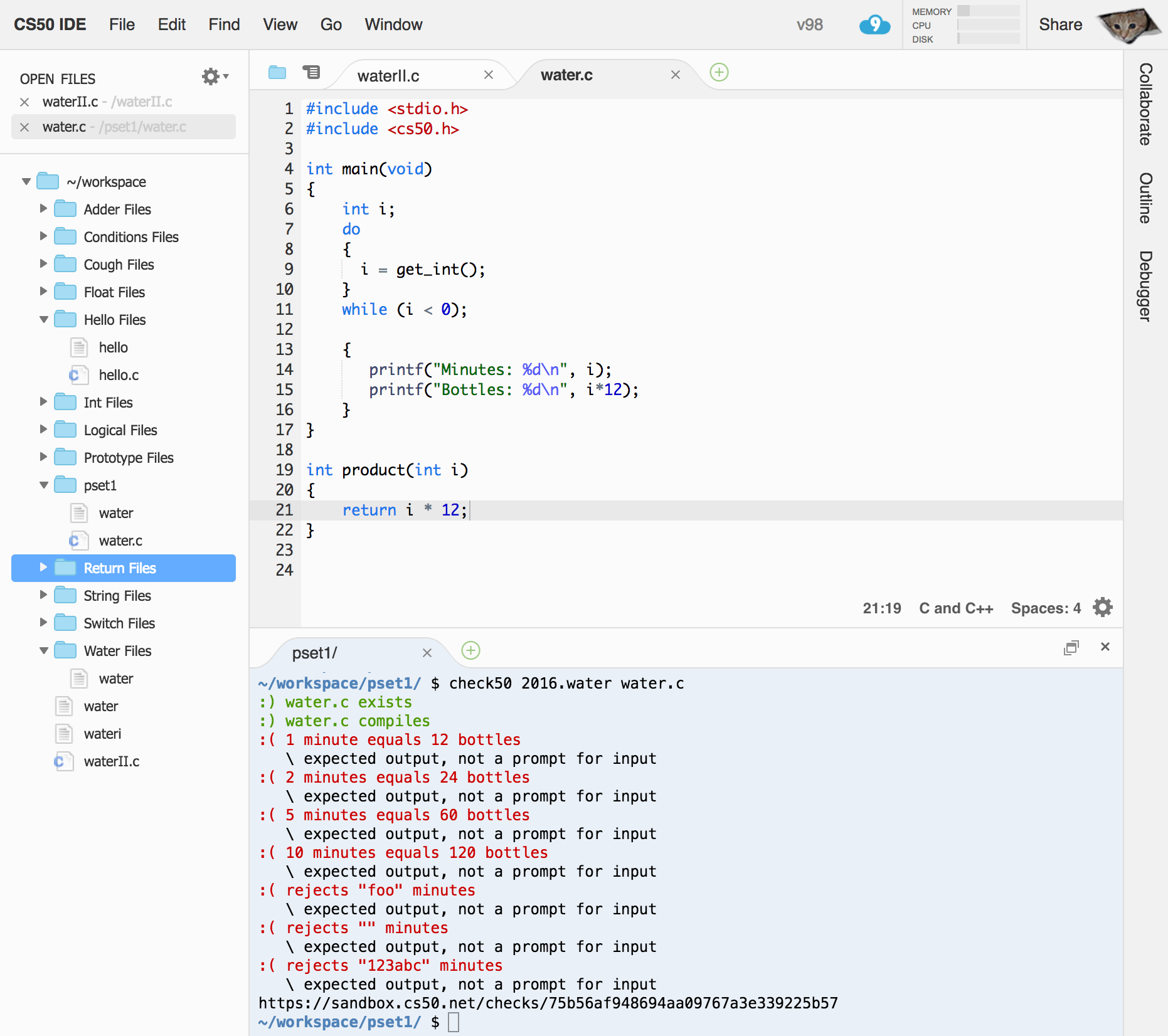Viewport: 1168px width, 1036px height.
Task: Open editor preferences gear in status bar
Action: click(x=1102, y=607)
